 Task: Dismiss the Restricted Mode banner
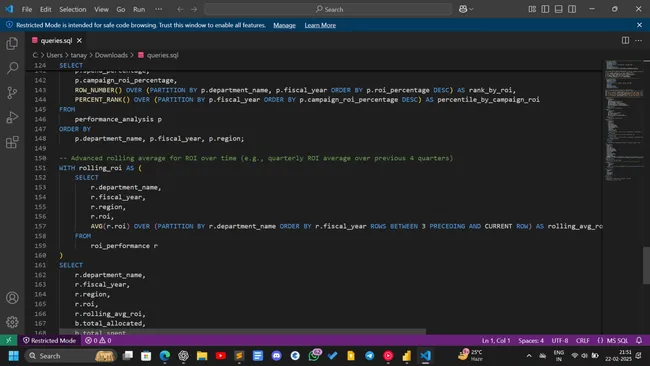pyautogui.click(x=640, y=25)
